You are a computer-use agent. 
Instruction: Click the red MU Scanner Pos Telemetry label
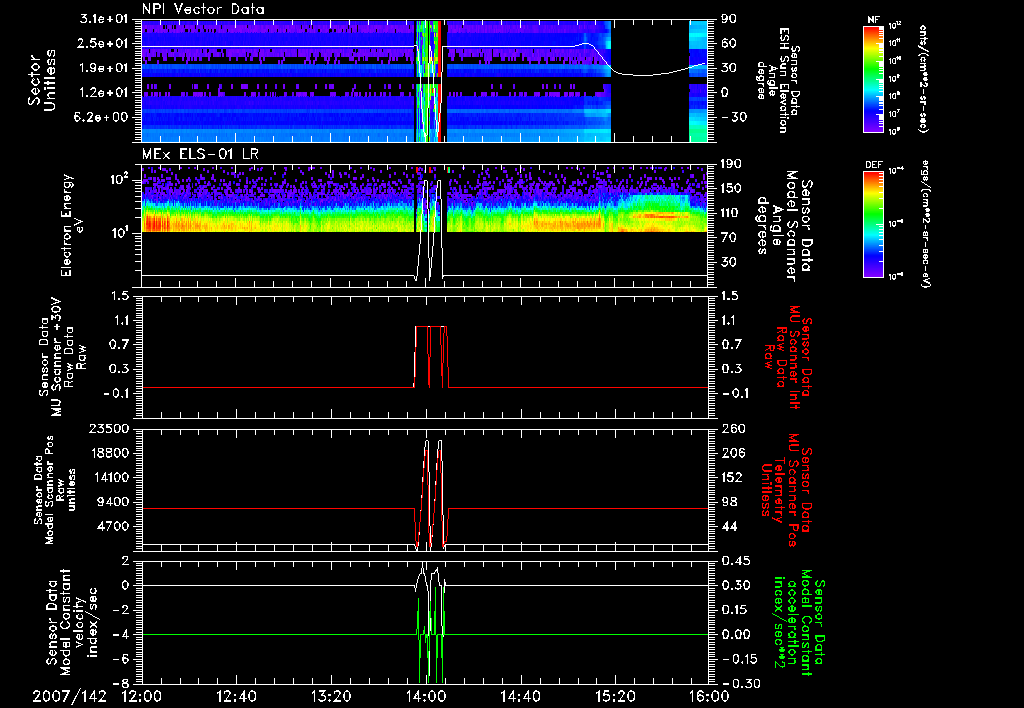tap(787, 490)
